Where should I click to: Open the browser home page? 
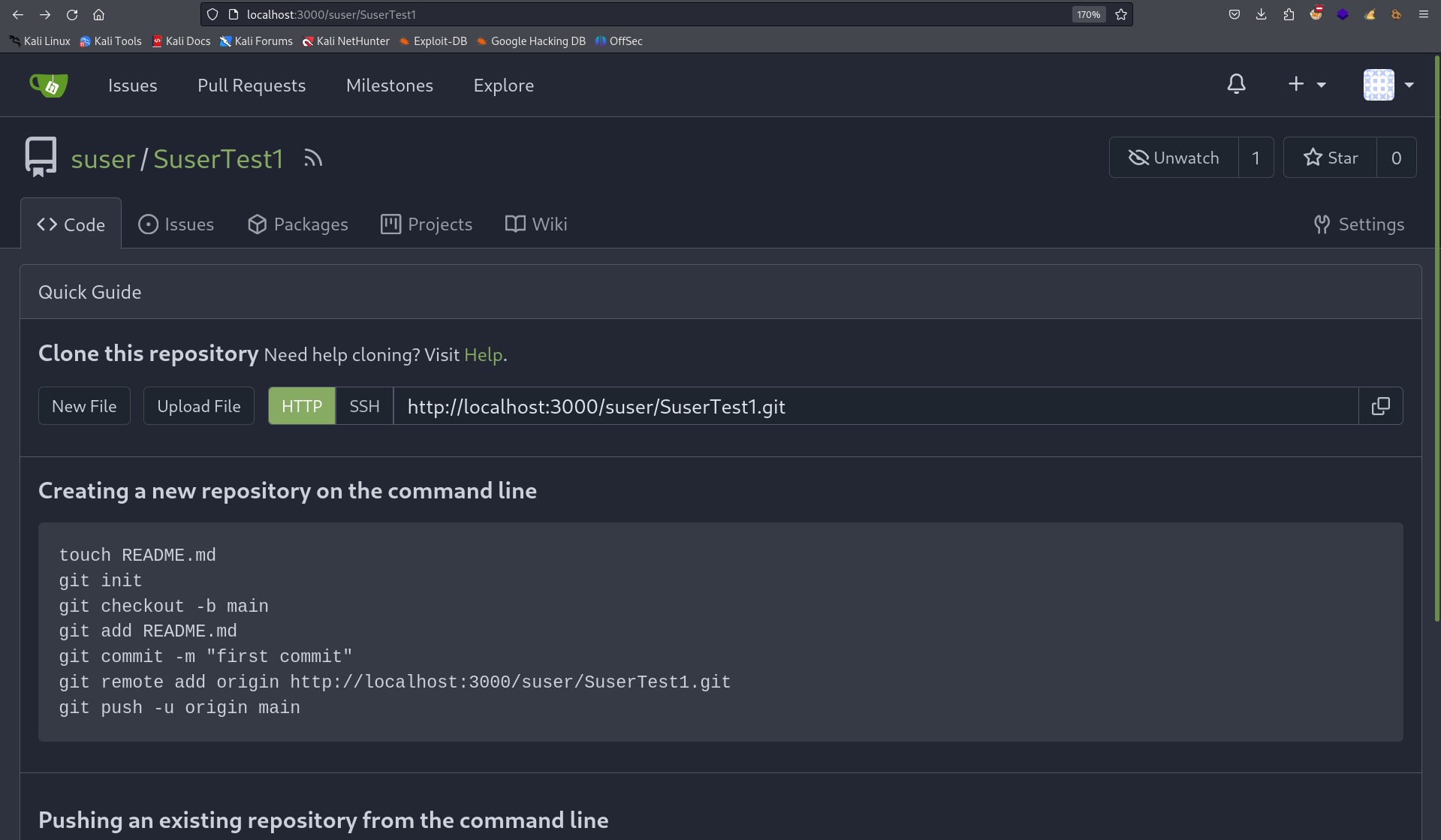point(98,14)
